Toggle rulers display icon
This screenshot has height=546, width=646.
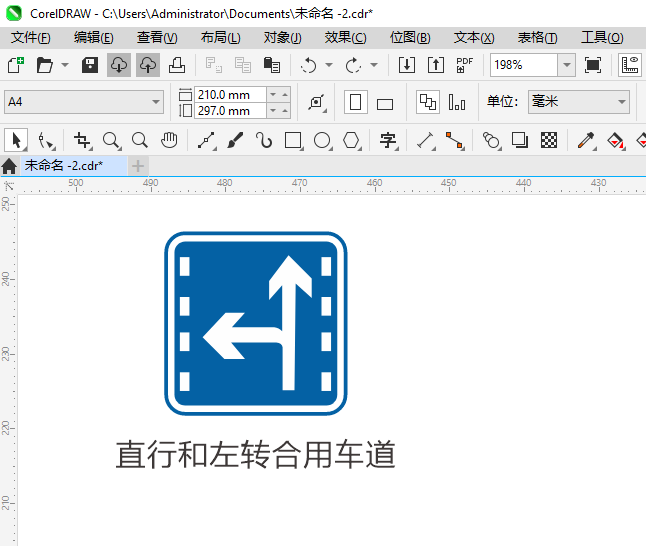[x=630, y=65]
